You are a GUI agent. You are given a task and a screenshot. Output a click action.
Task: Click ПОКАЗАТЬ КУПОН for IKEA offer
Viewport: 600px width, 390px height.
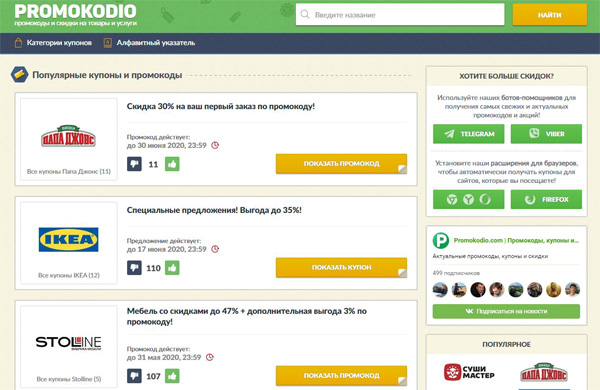coord(341,268)
